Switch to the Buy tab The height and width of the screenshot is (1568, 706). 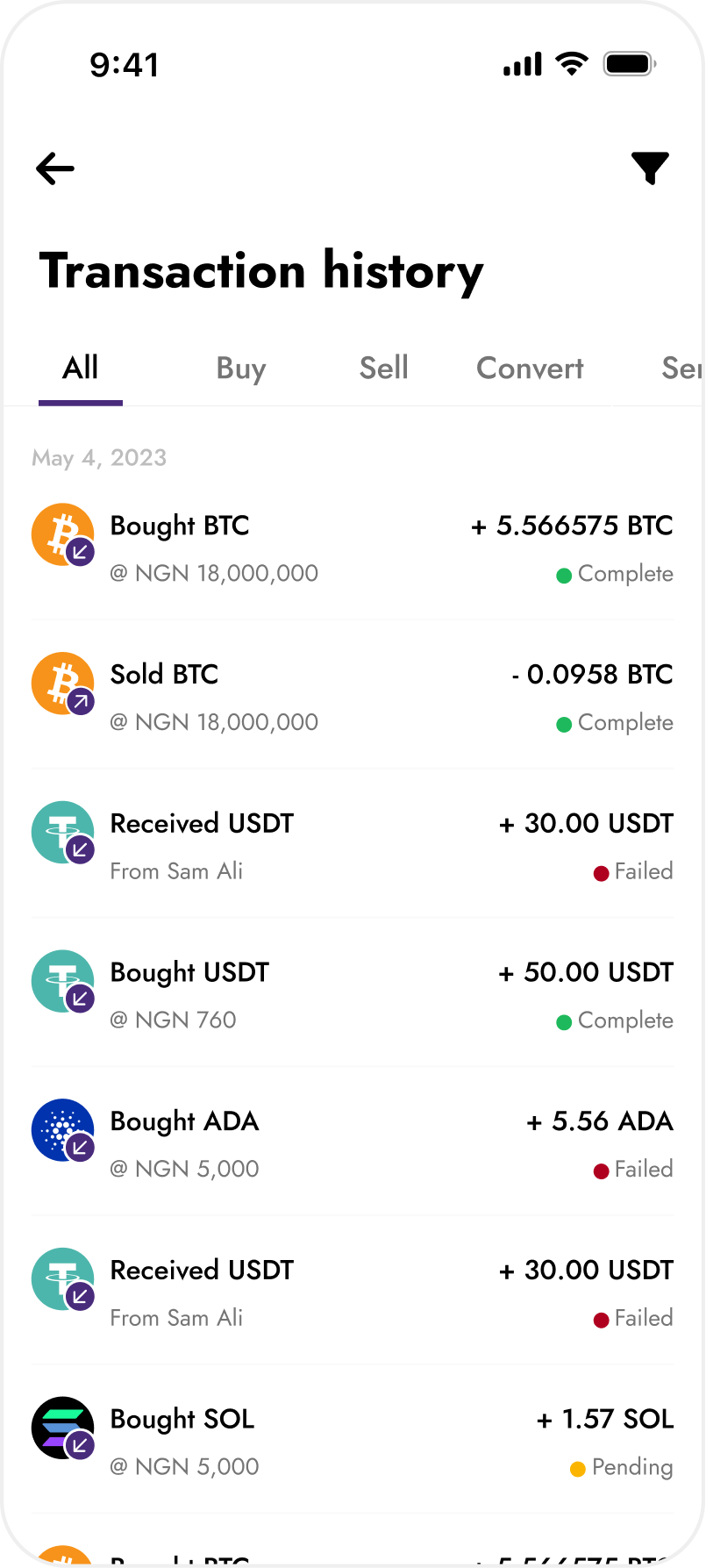click(x=241, y=369)
